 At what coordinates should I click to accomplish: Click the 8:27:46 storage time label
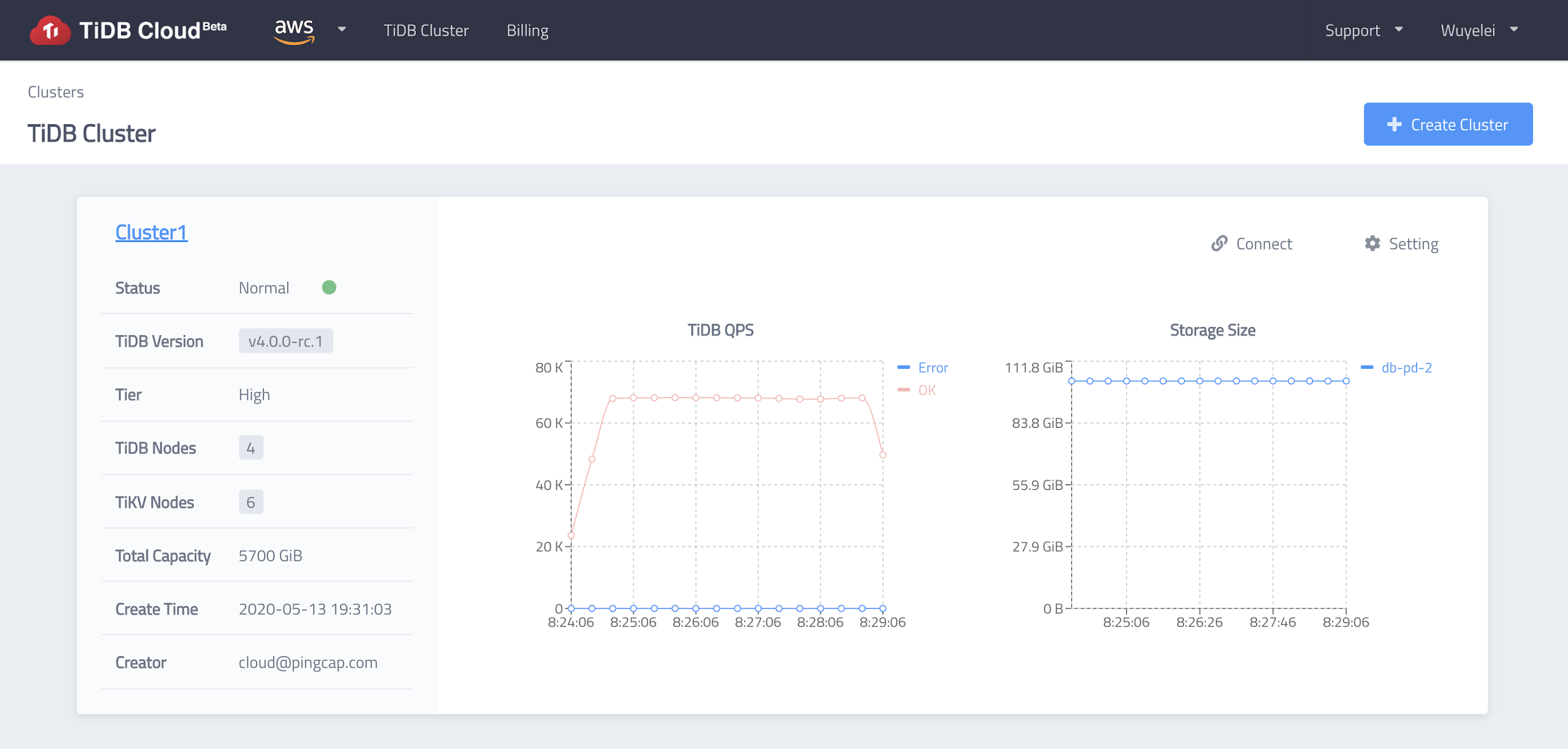(1273, 622)
